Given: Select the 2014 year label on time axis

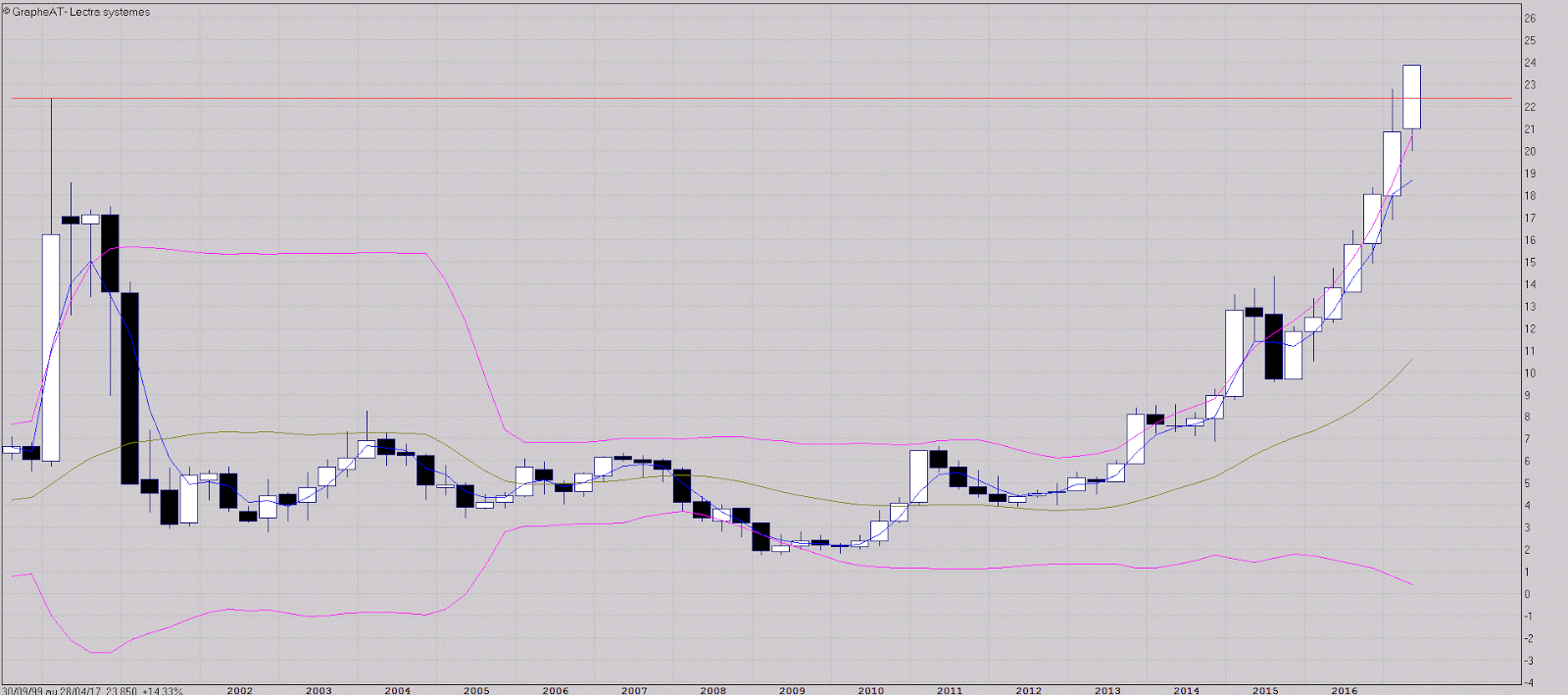Looking at the screenshot, I should [1187, 691].
